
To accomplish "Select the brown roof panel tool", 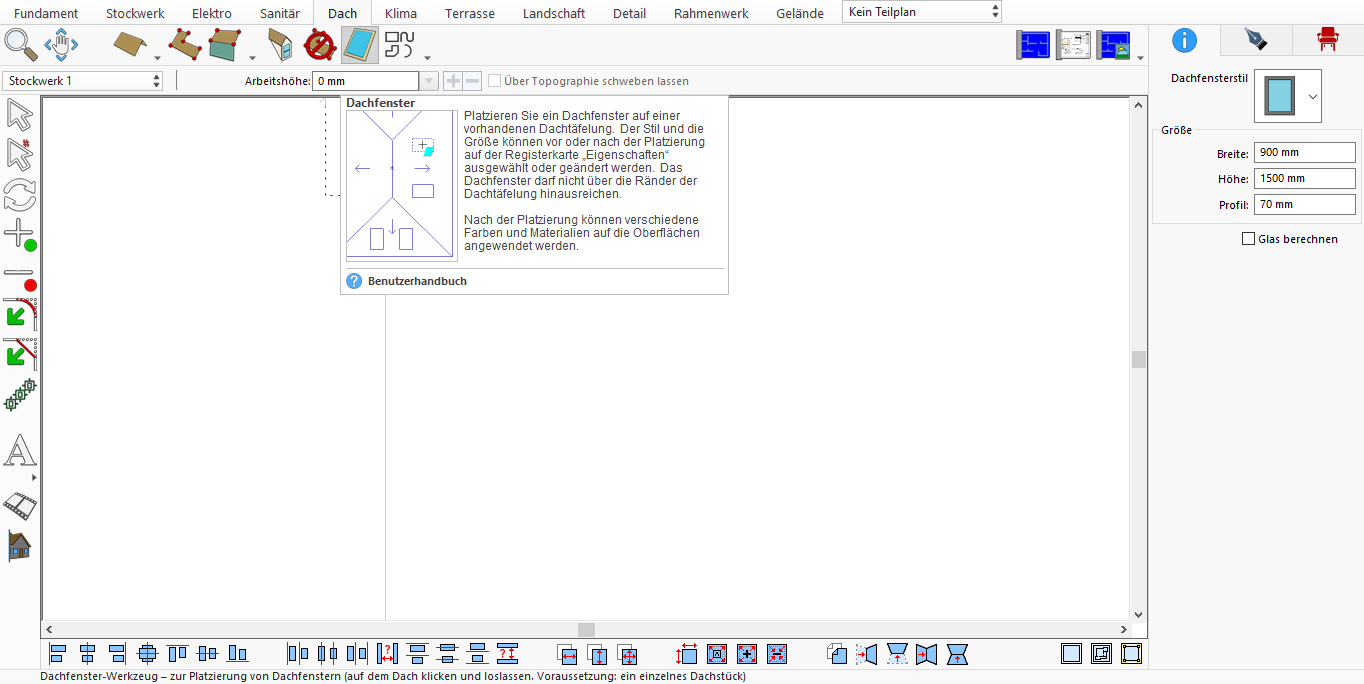I will 130,44.
